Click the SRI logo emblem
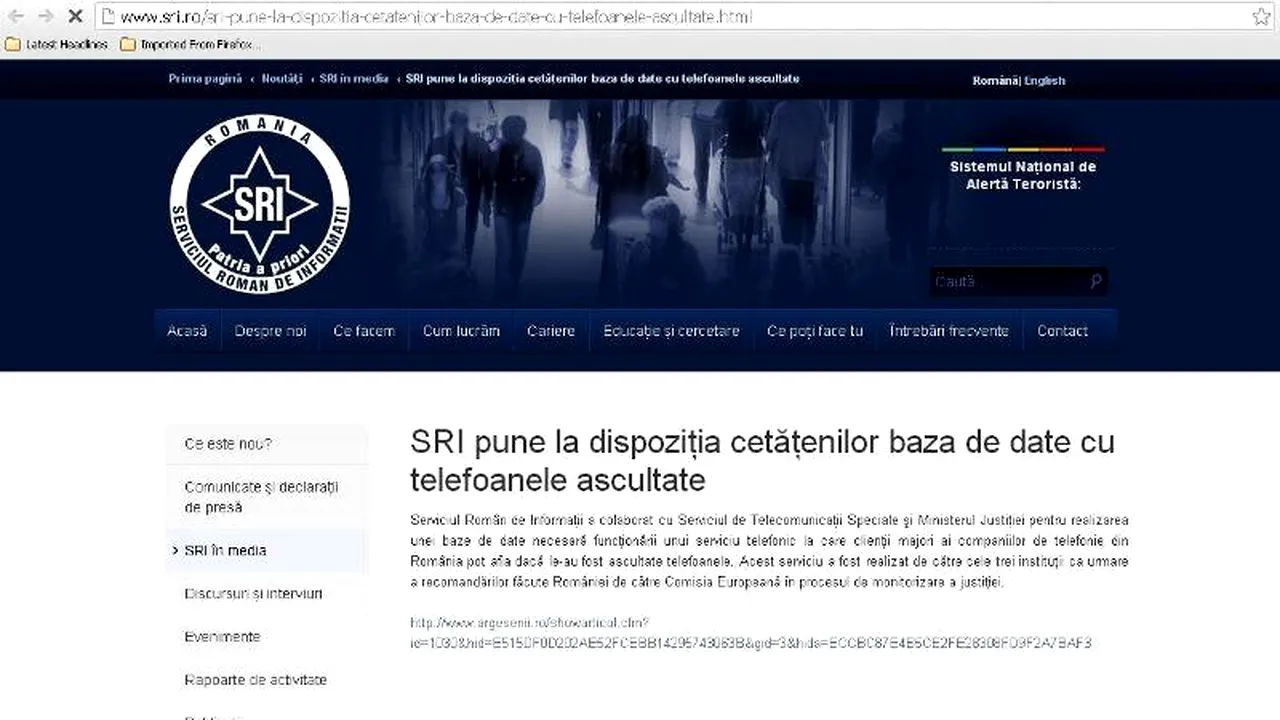 [x=259, y=203]
